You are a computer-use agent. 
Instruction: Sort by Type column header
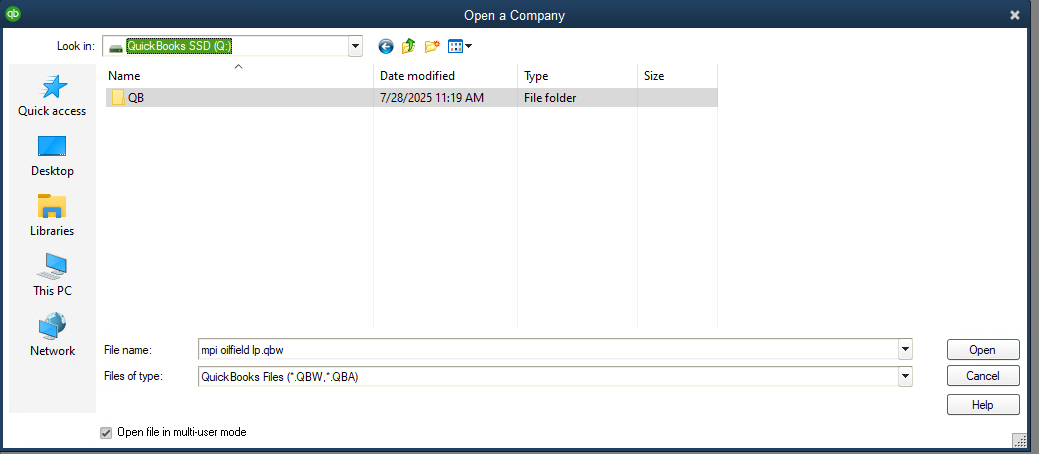[577, 76]
